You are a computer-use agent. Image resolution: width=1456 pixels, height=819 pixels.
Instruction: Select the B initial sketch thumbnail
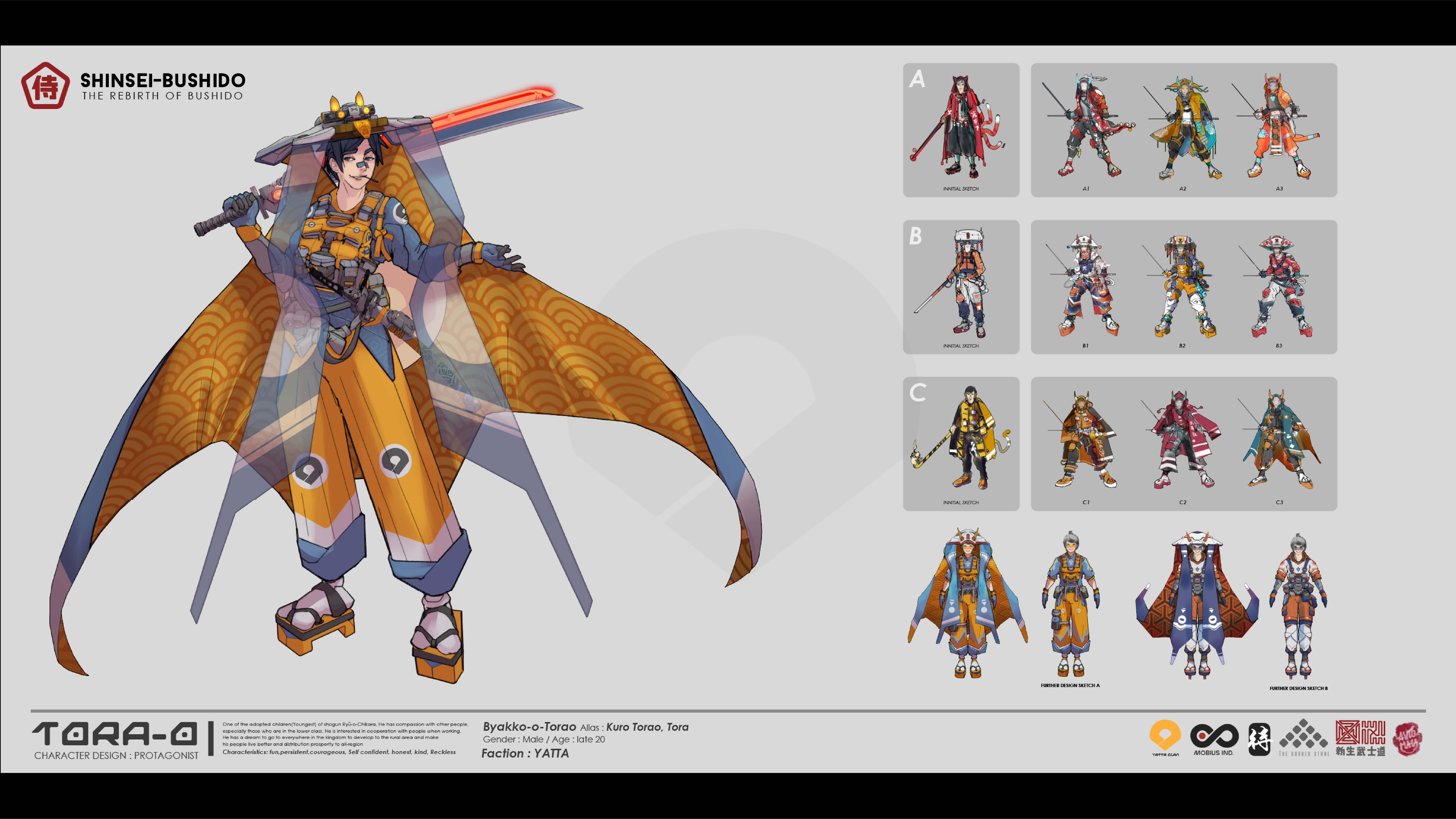(961, 287)
